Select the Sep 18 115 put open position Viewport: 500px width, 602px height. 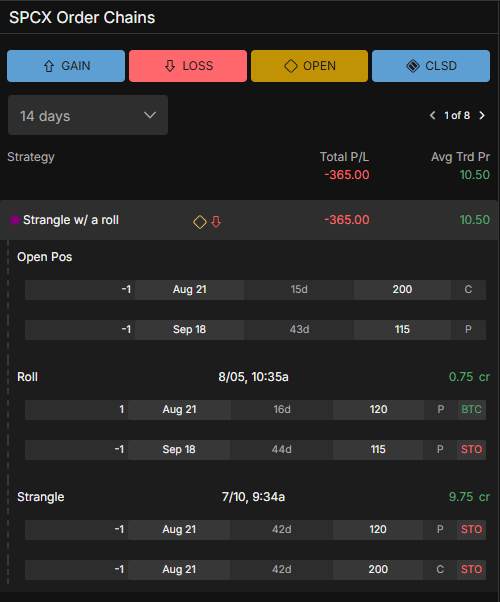[255, 329]
